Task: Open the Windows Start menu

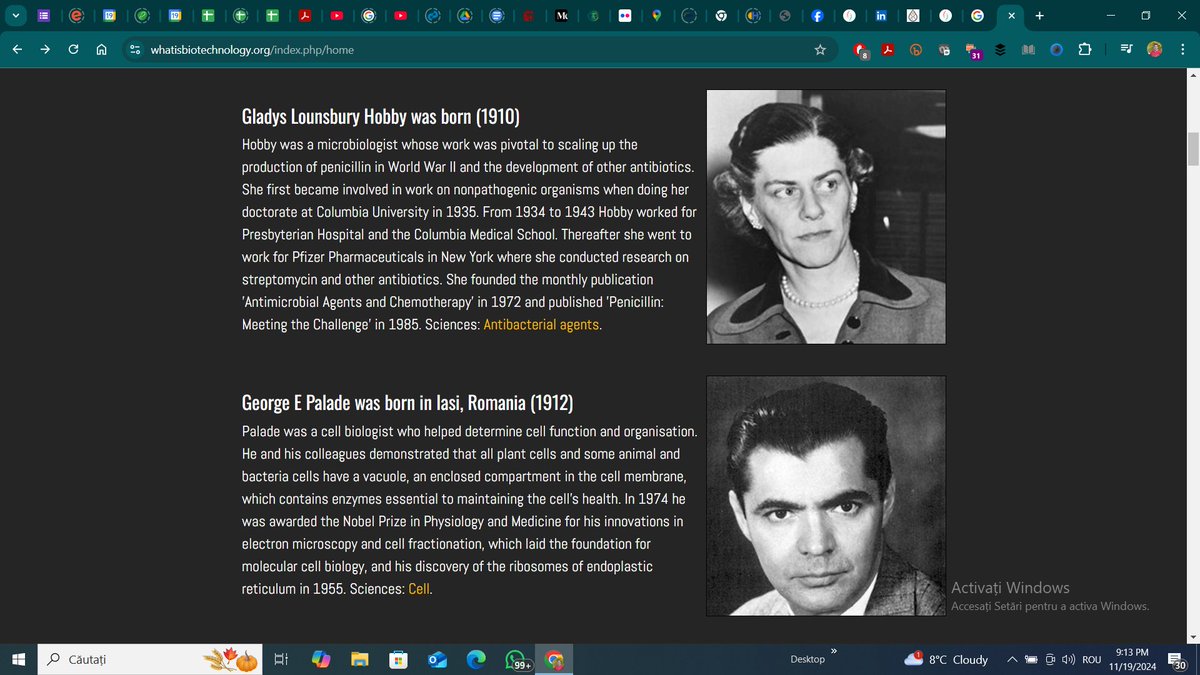Action: (18, 659)
